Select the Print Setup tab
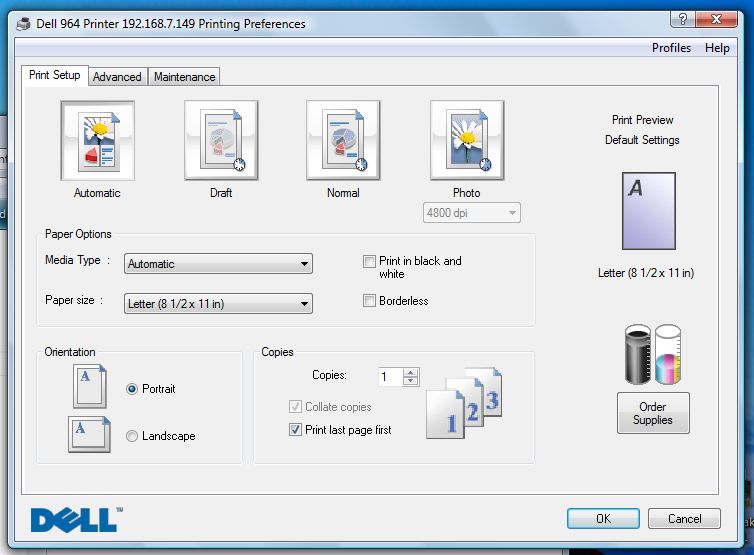The image size is (754, 555). tap(55, 75)
